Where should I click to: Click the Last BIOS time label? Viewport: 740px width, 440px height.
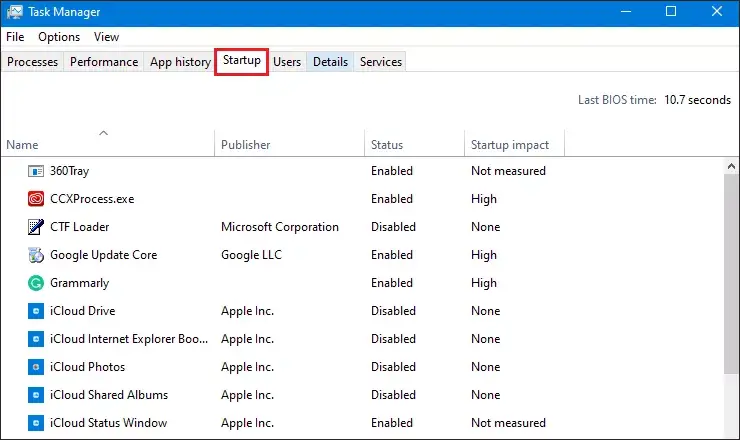pyautogui.click(x=617, y=100)
